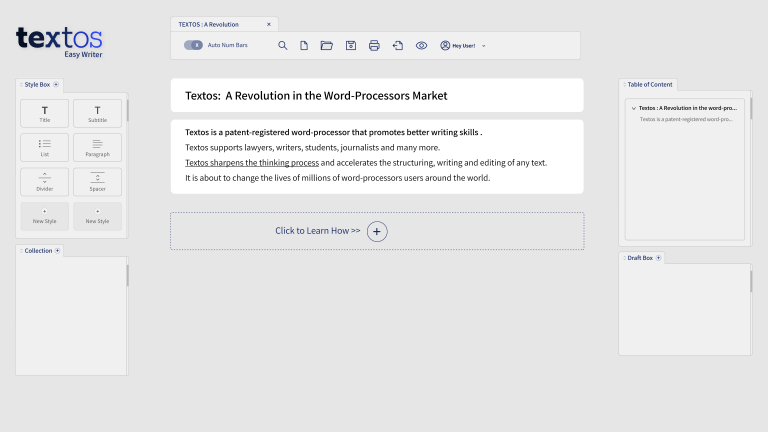This screenshot has width=768, height=432.
Task: Open the Draft Box panel tab
Action: coord(640,258)
